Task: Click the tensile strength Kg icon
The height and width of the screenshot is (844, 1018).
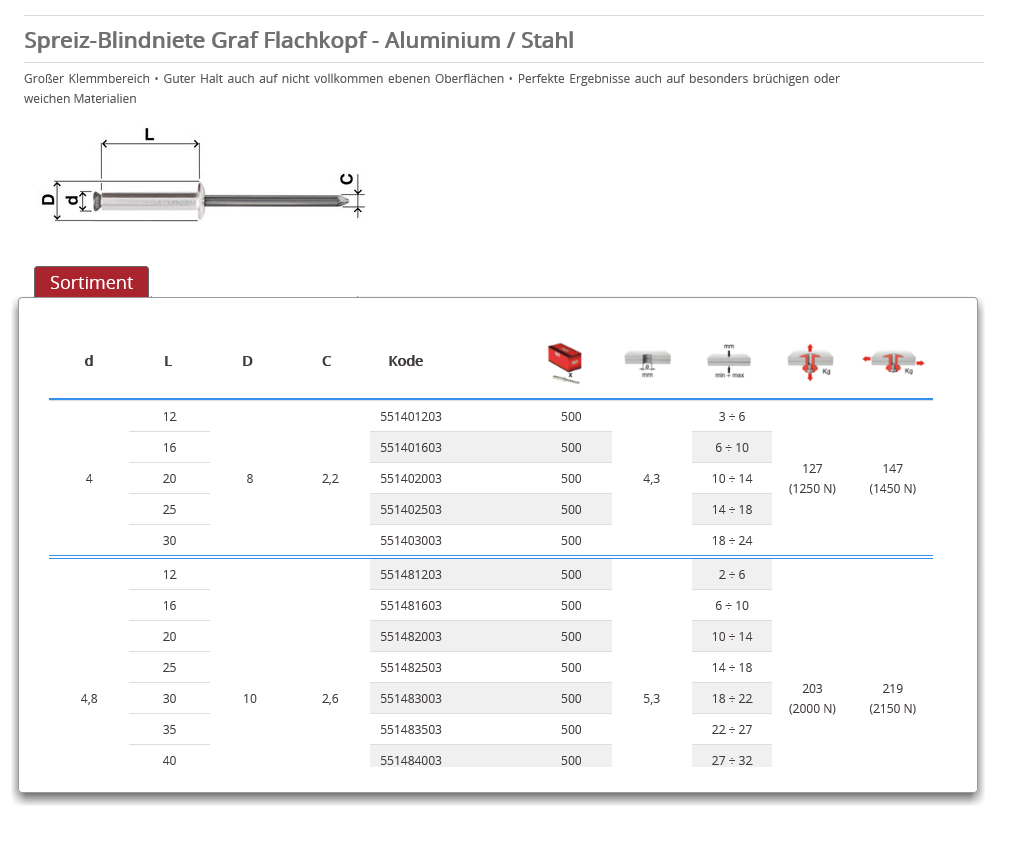Action: click(811, 362)
